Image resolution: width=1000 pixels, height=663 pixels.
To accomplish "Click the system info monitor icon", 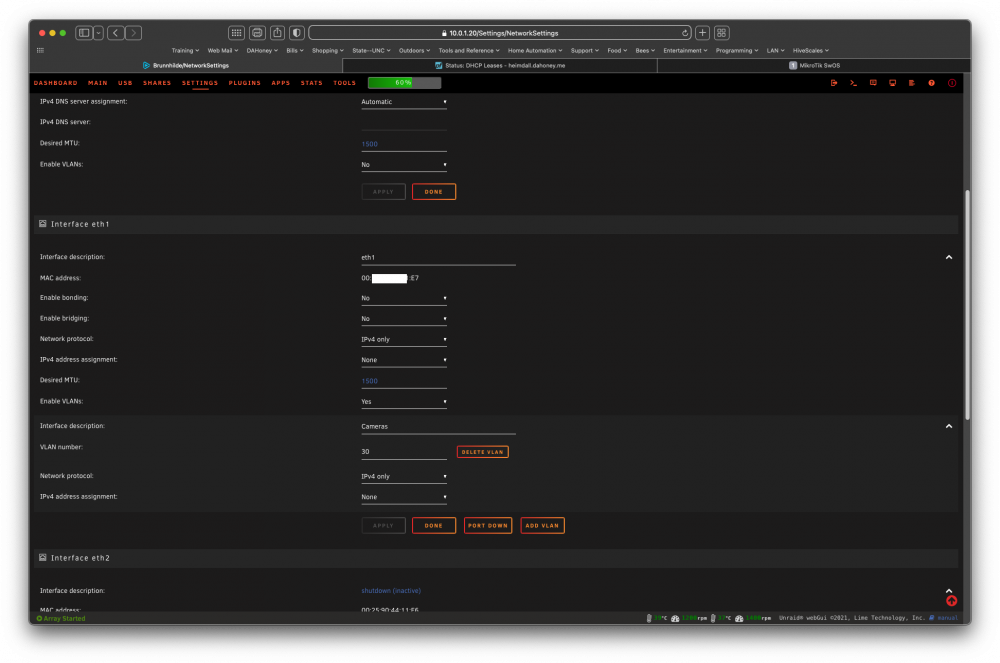I will (x=892, y=83).
